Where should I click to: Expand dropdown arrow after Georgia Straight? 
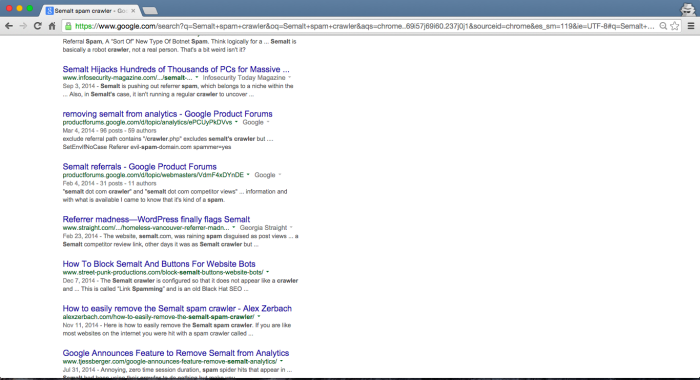pos(292,228)
